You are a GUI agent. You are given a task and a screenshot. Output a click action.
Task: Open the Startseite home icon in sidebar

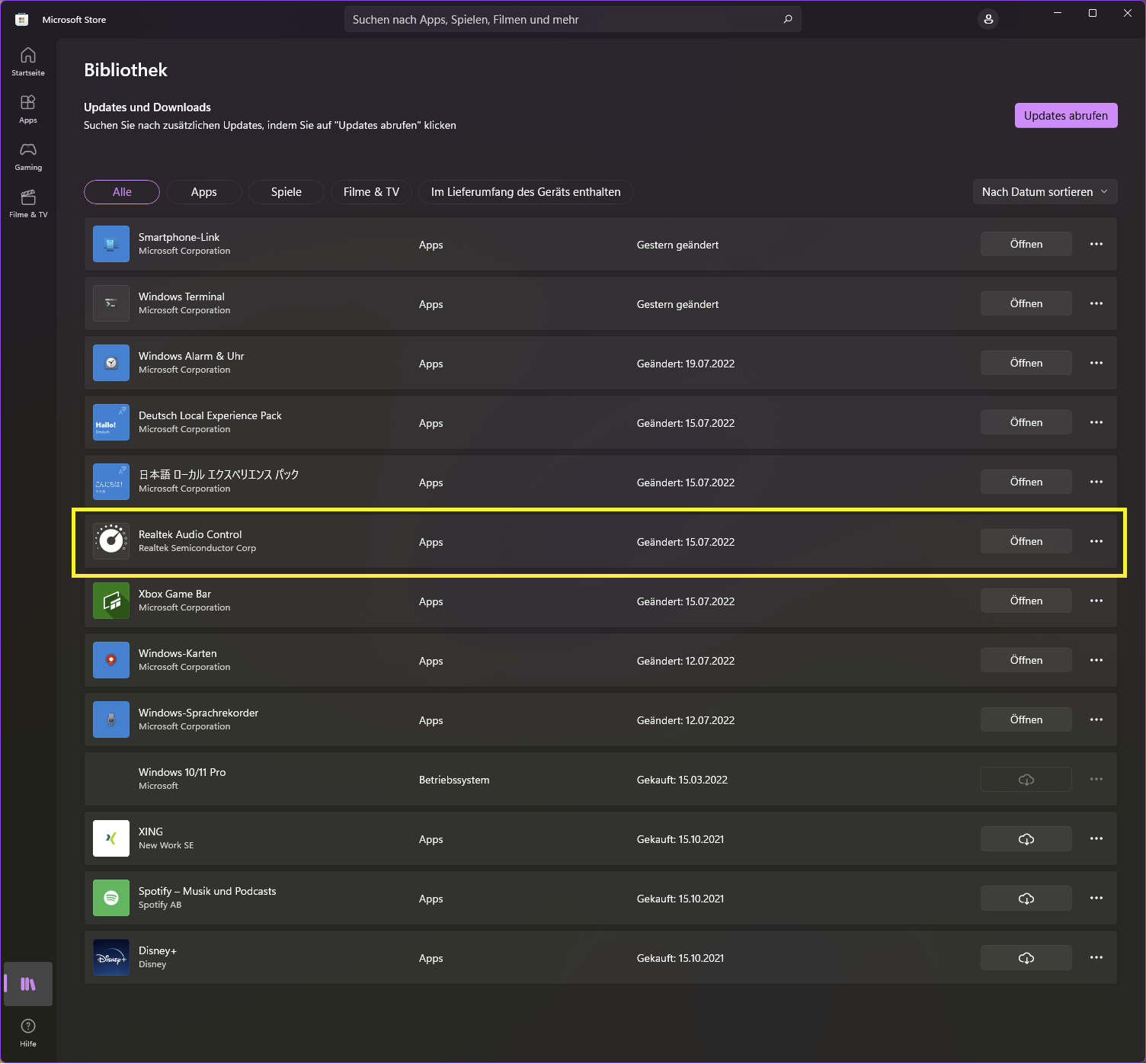tap(28, 61)
